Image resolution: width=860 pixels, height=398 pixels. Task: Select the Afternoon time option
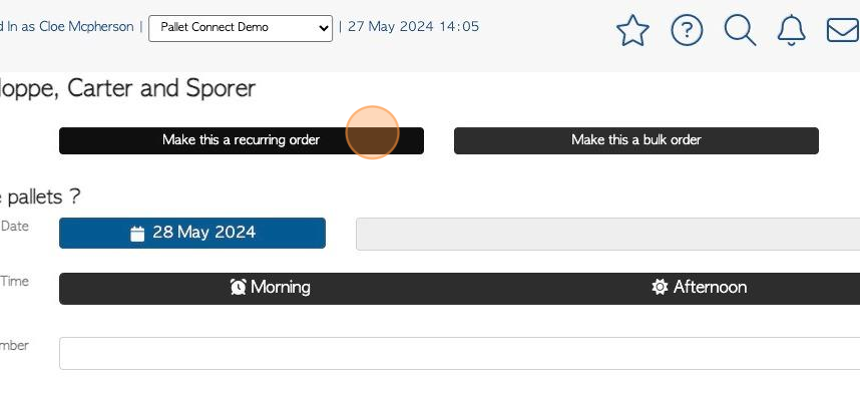[699, 288]
